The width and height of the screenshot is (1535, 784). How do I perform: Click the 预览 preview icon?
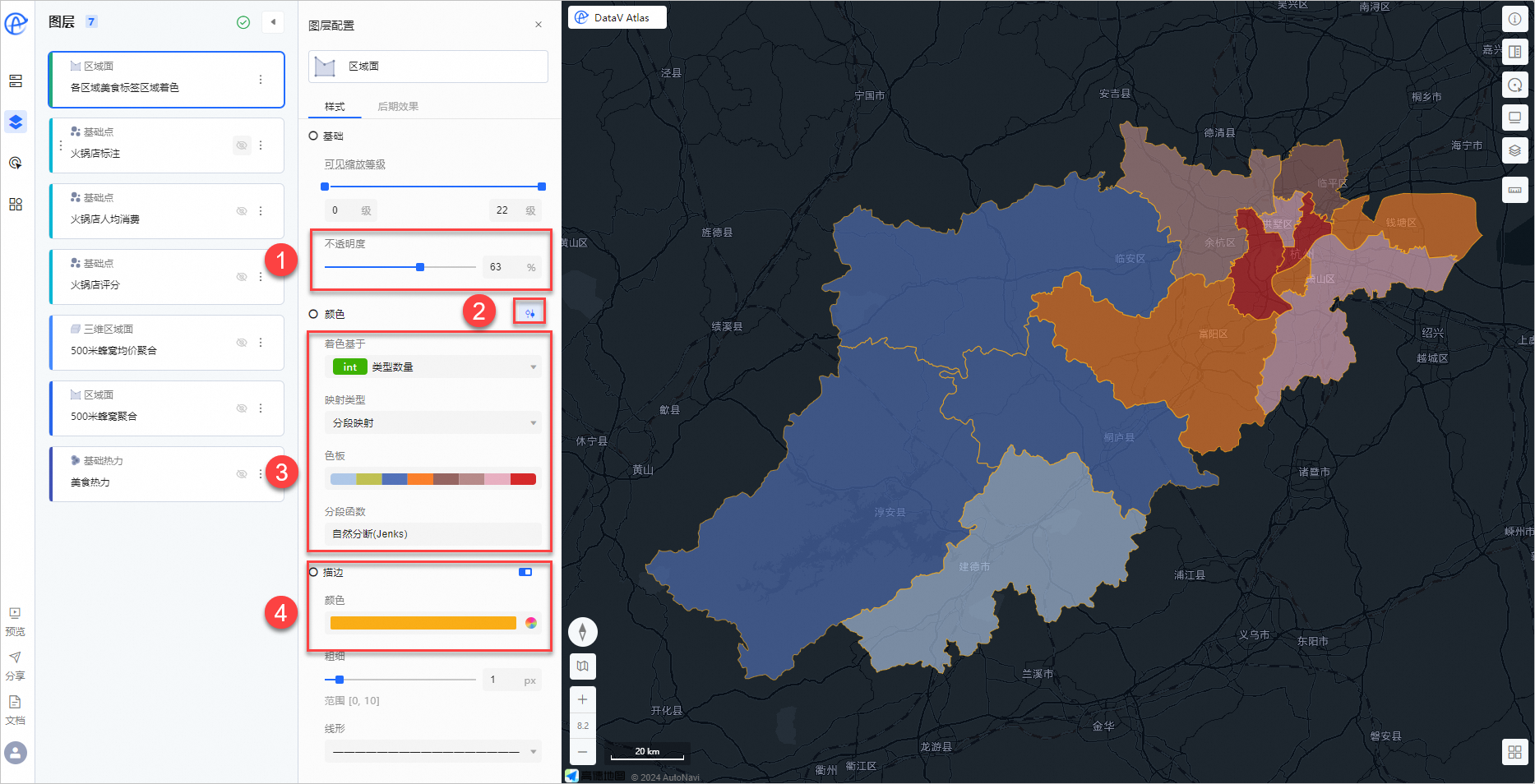(x=15, y=613)
